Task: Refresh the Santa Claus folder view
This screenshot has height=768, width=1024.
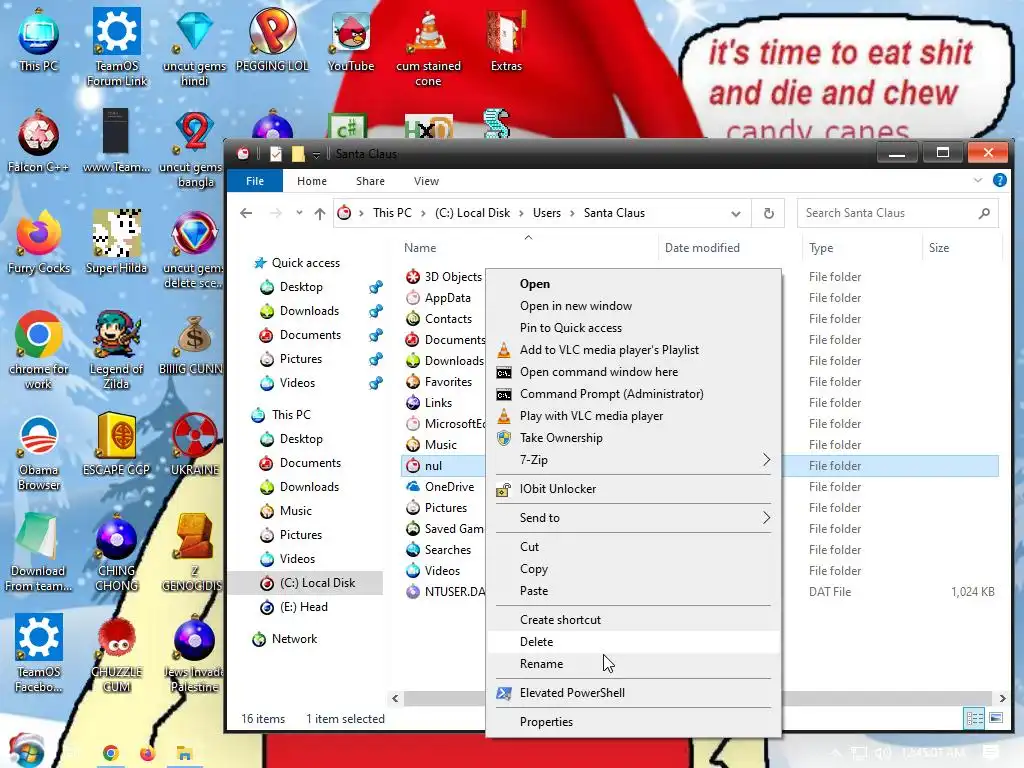Action: 769,213
